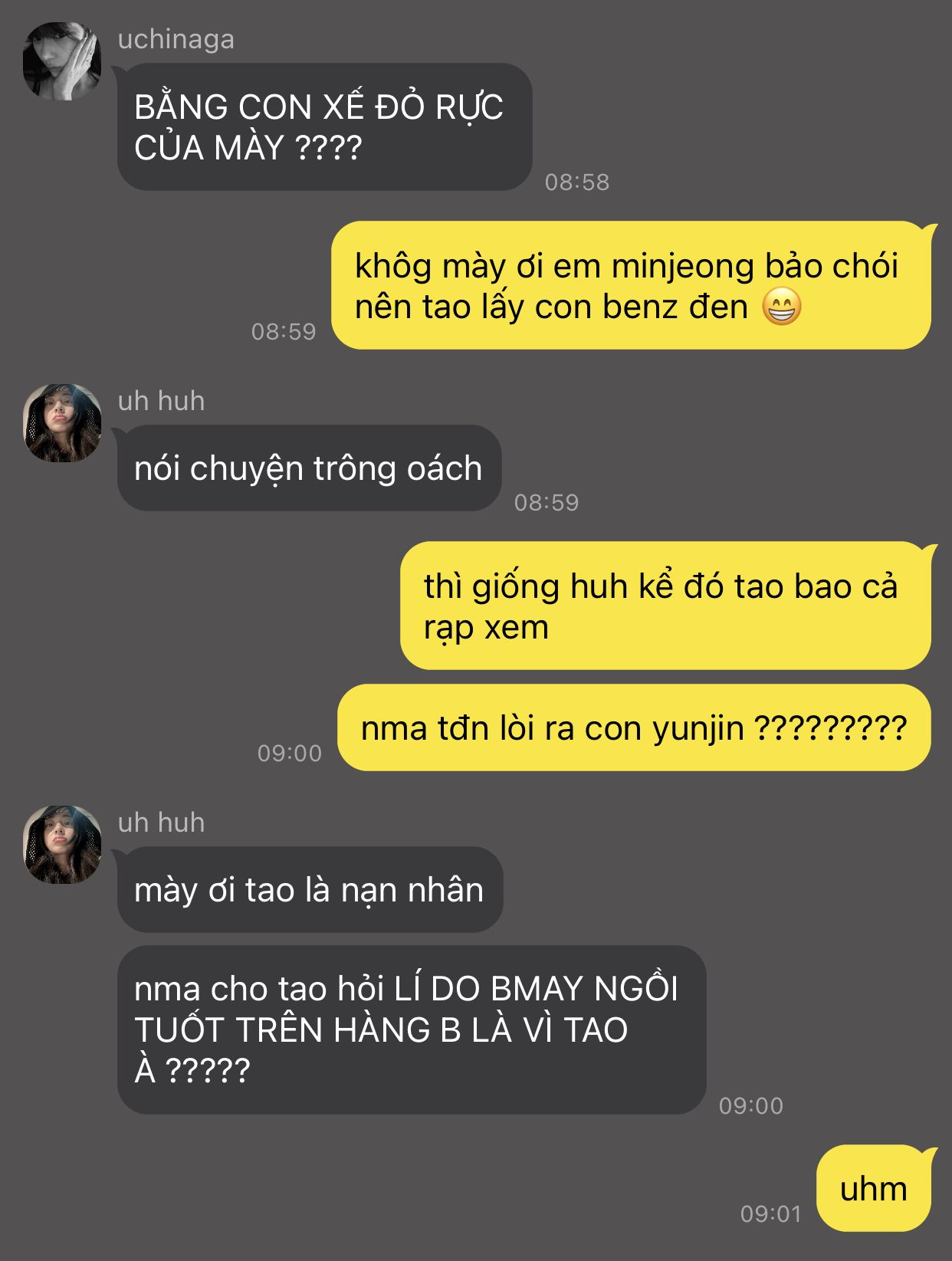
Task: Tap the 08:59 timestamp beside yellow bubble
Action: point(284,331)
